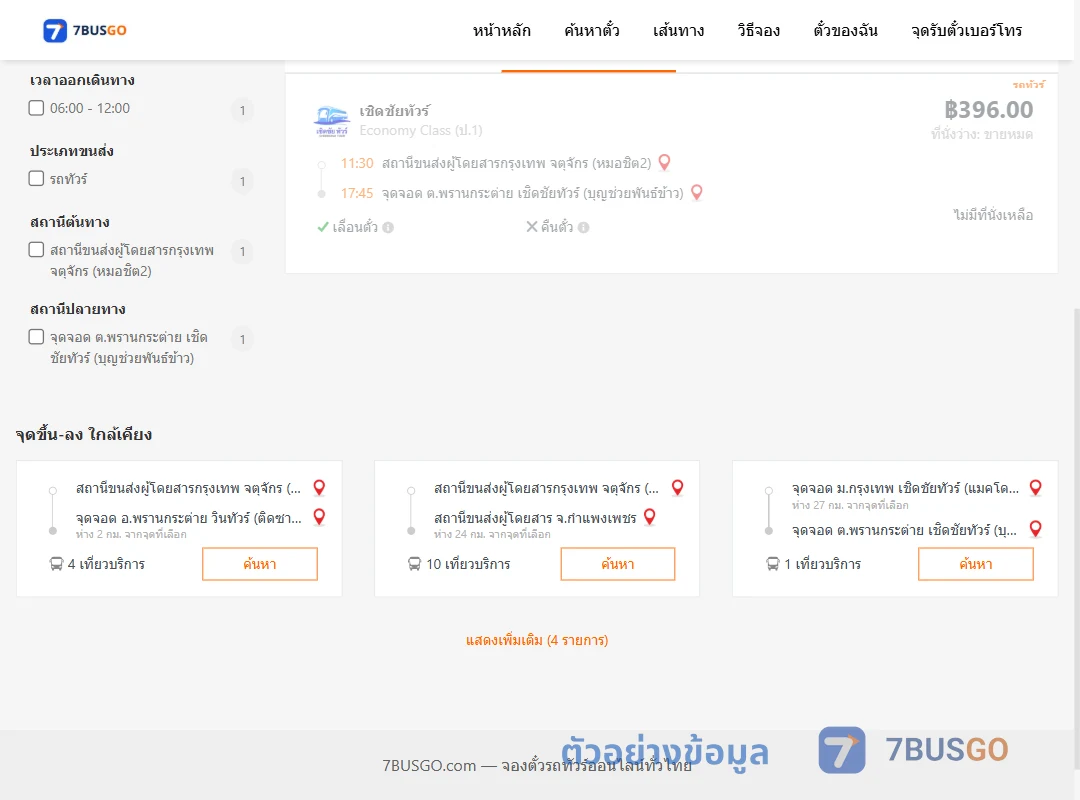Tick the 06:00 - 12:00 departure time checkbox
Screen dimensions: 1080x800
tap(37, 108)
